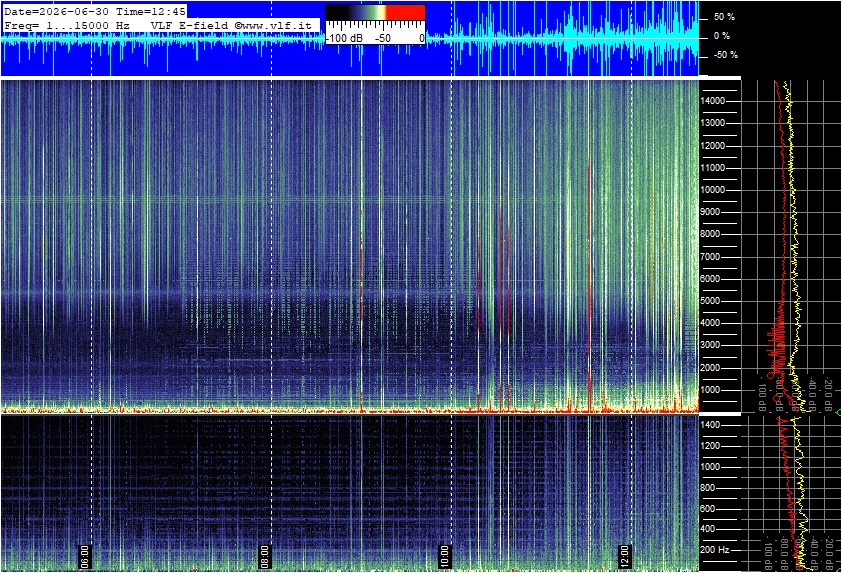The width and height of the screenshot is (842, 573).
Task: Select the 08:00 time marker
Action: 265,556
